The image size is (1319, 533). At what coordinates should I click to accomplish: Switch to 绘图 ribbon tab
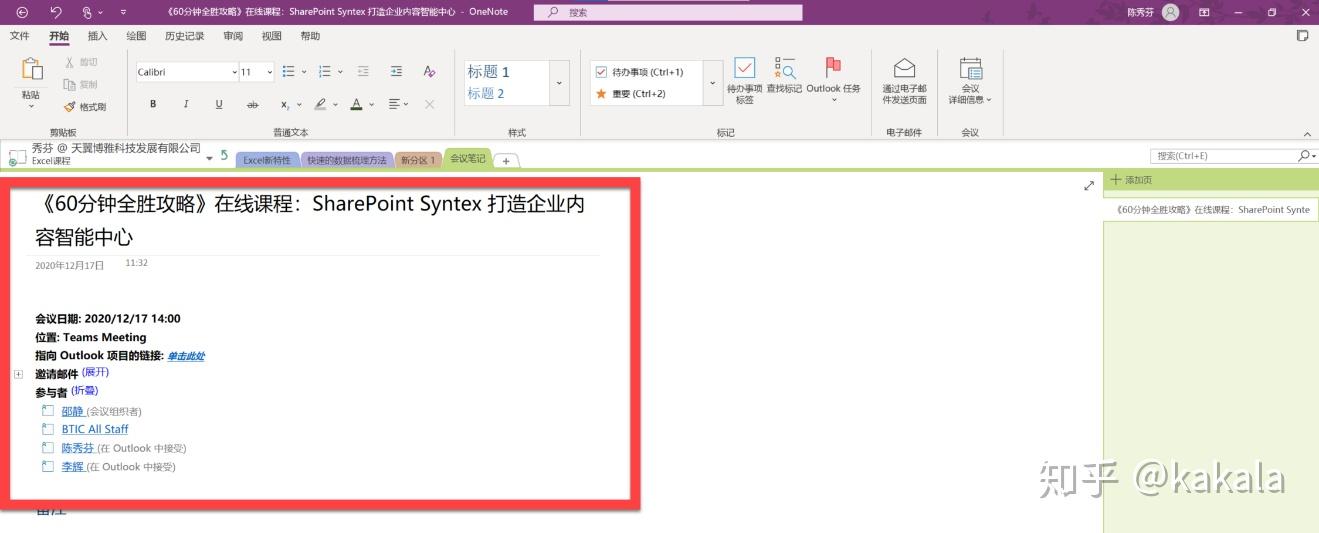click(136, 36)
